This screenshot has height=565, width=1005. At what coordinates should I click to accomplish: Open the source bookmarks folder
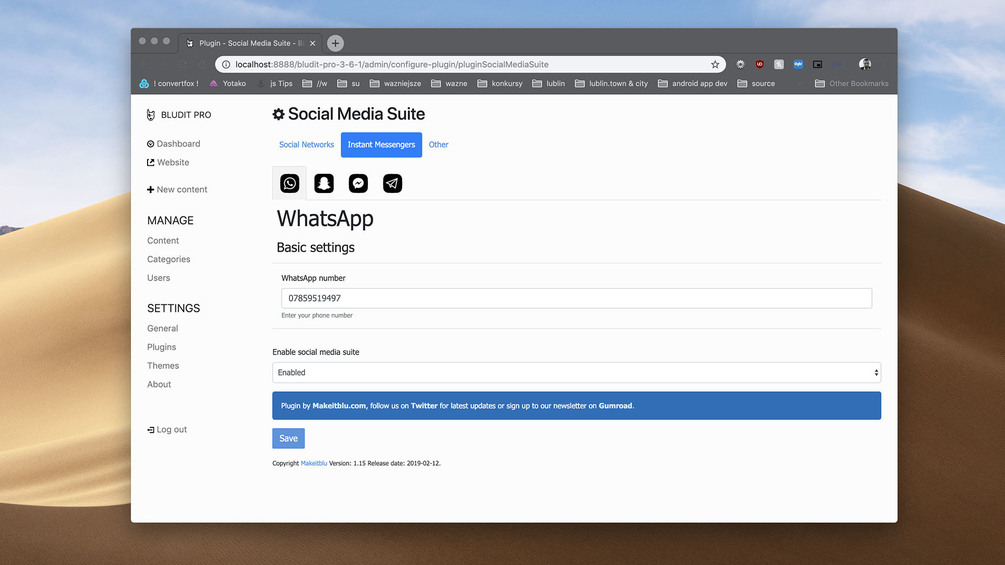click(x=756, y=83)
